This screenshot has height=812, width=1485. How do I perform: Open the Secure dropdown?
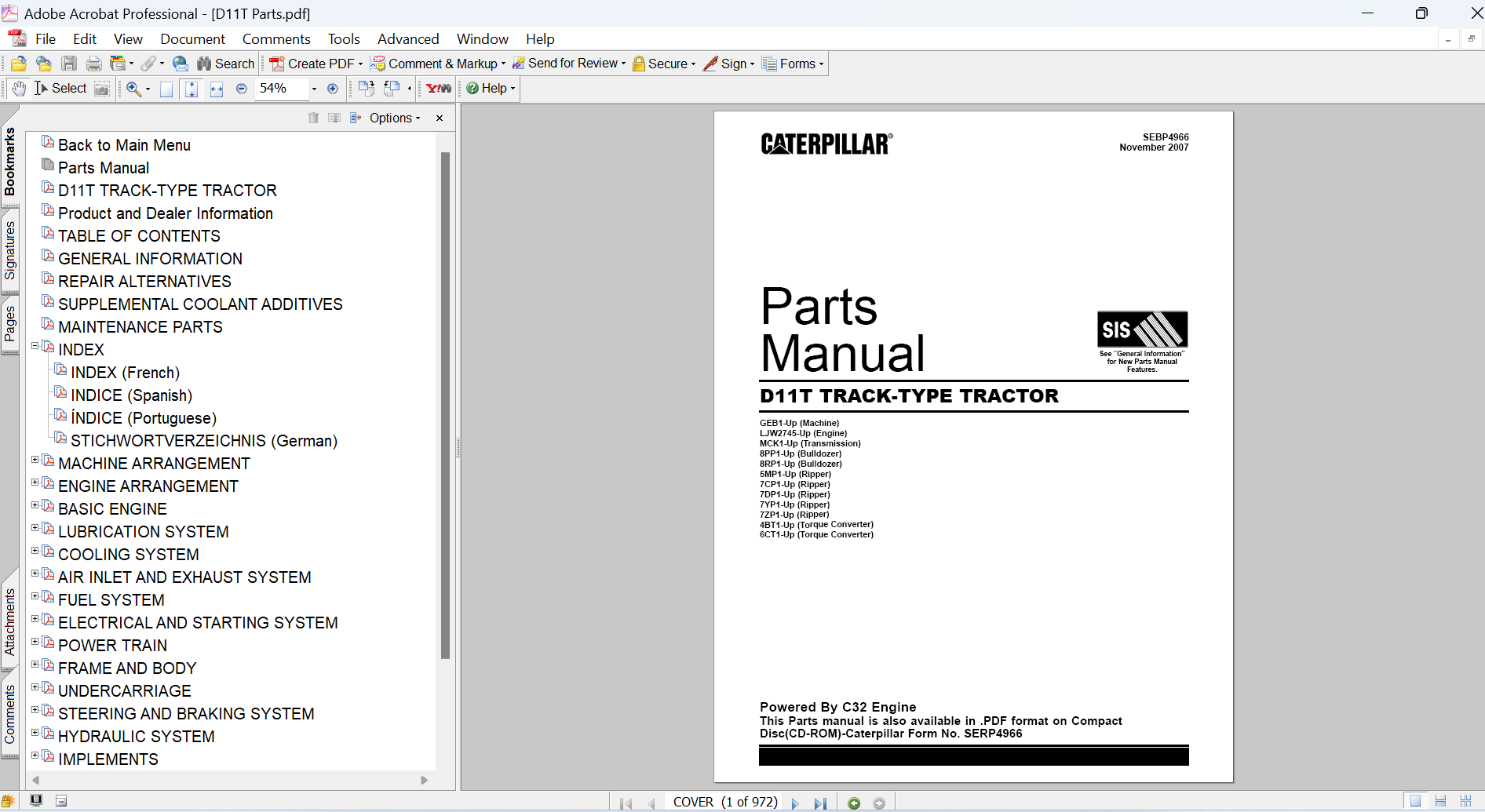[x=664, y=64]
